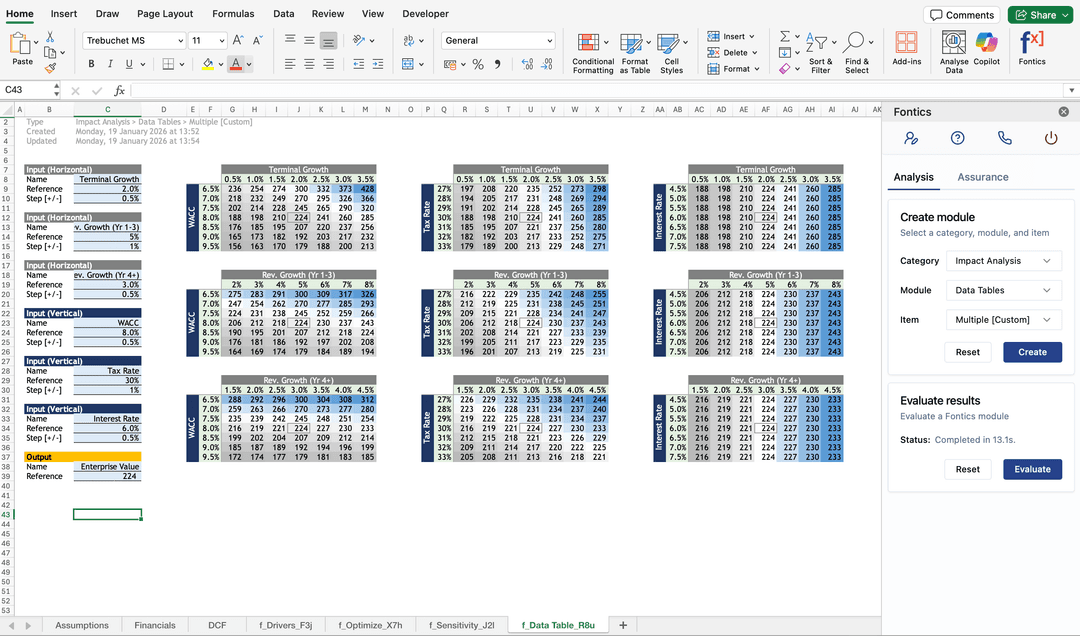
Task: Open Cell Styles gallery
Action: (672, 54)
